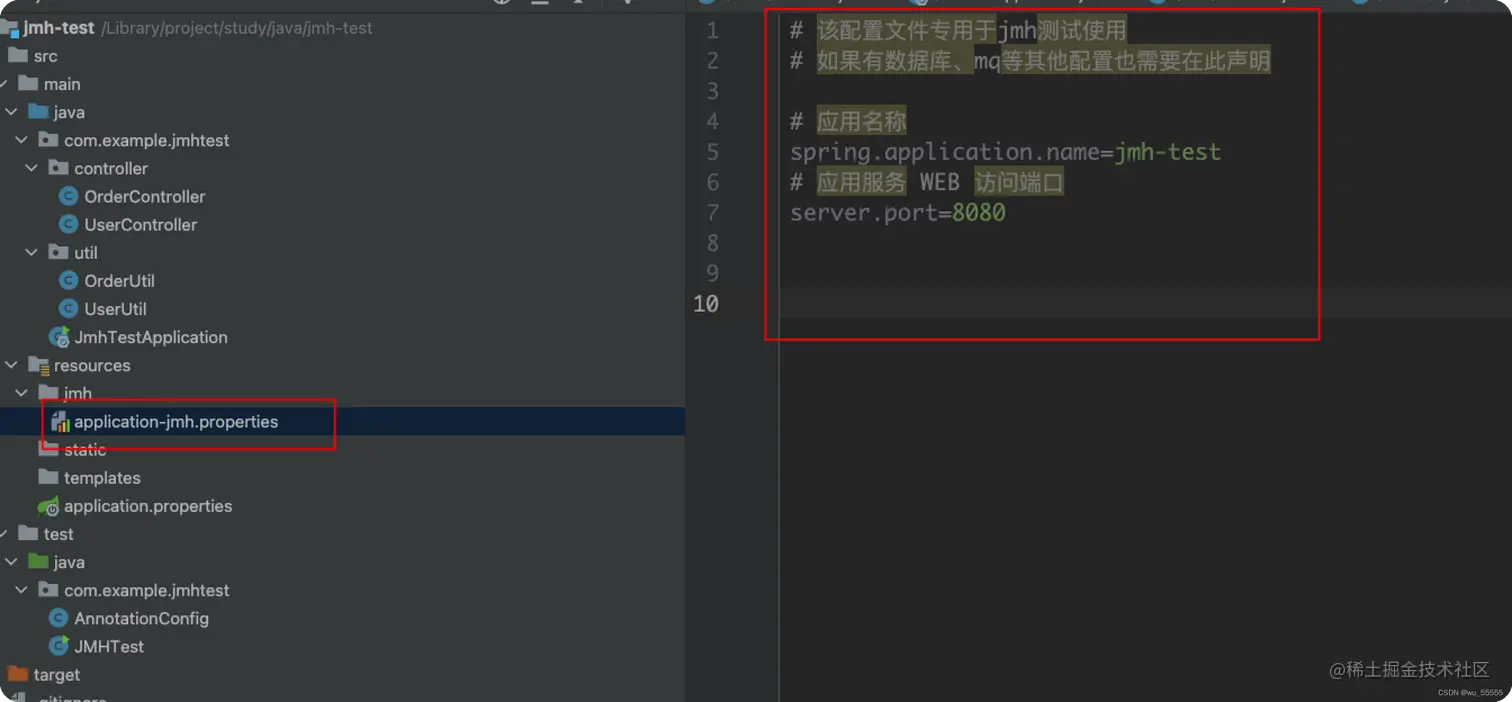
Task: Open application.properties file
Action: (x=148, y=506)
